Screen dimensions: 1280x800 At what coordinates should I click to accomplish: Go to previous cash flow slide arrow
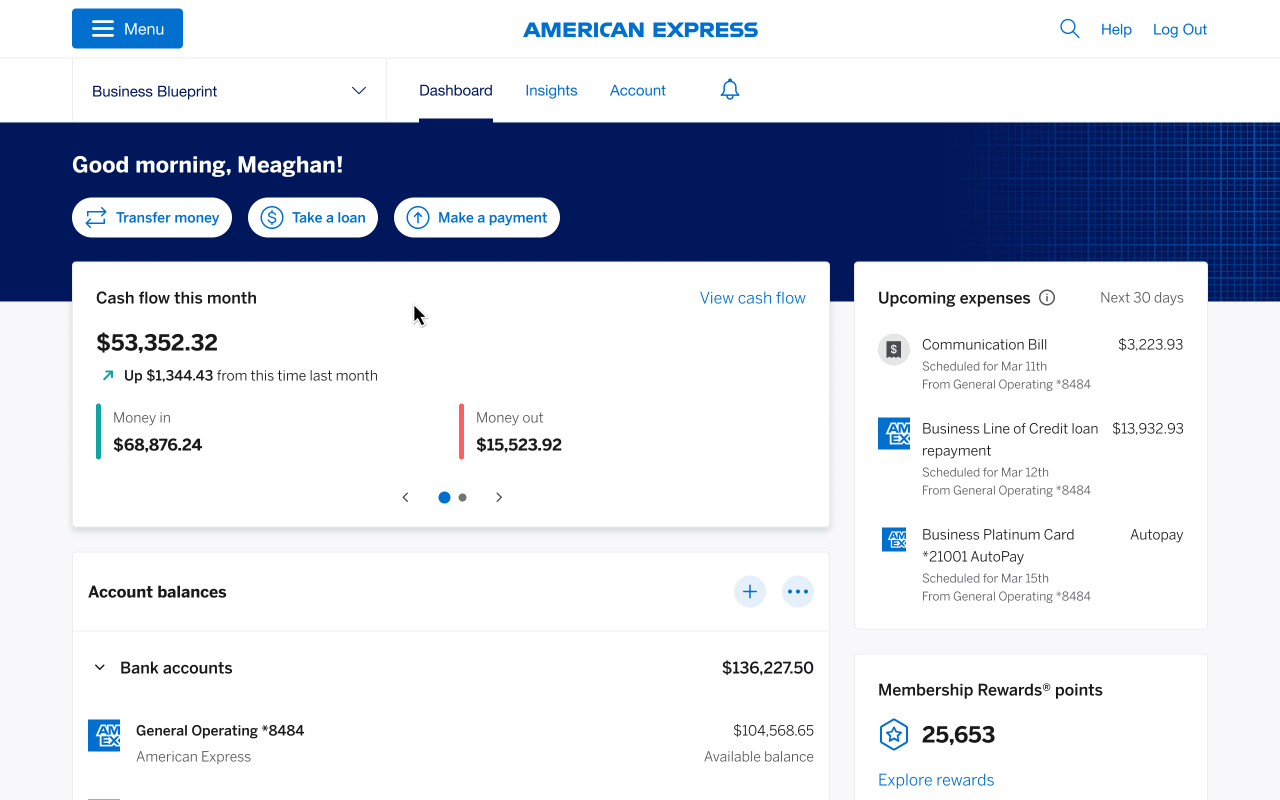tap(405, 497)
